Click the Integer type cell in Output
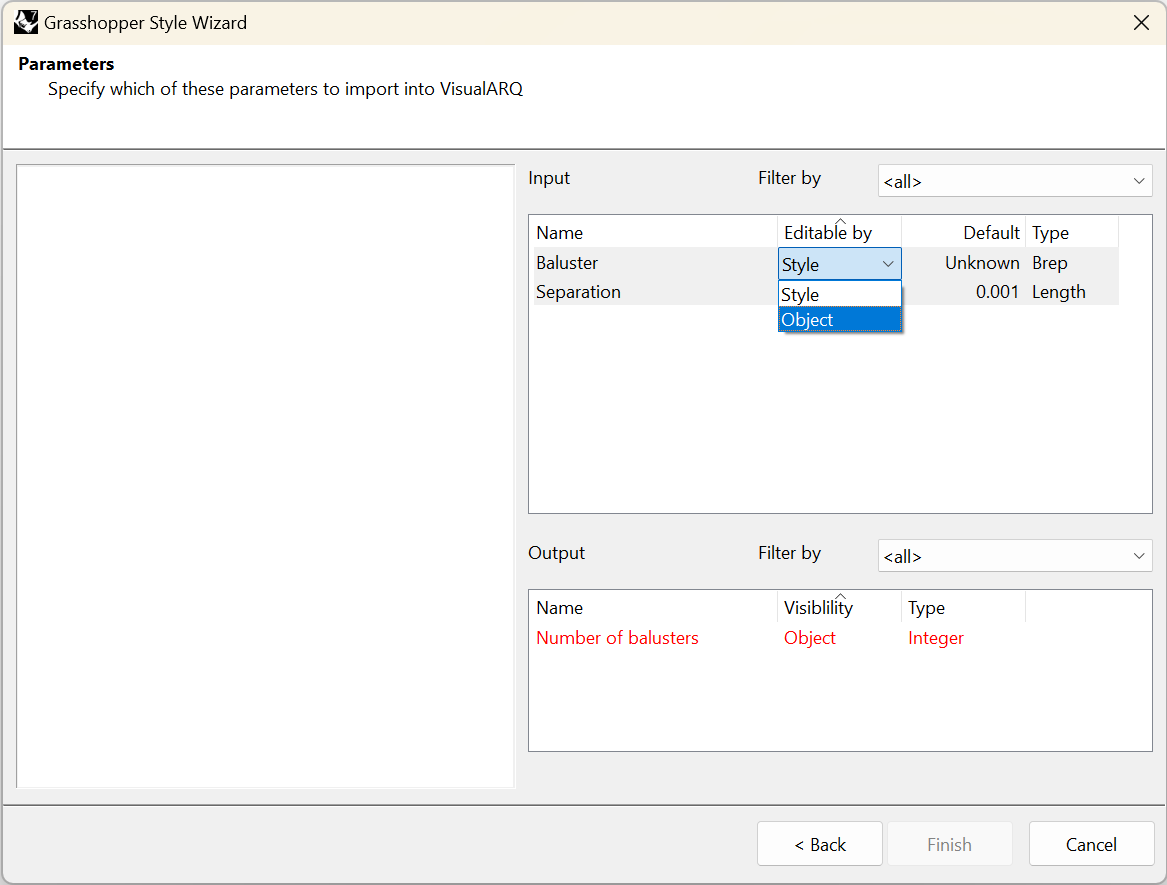The width and height of the screenshot is (1167, 885). point(936,638)
